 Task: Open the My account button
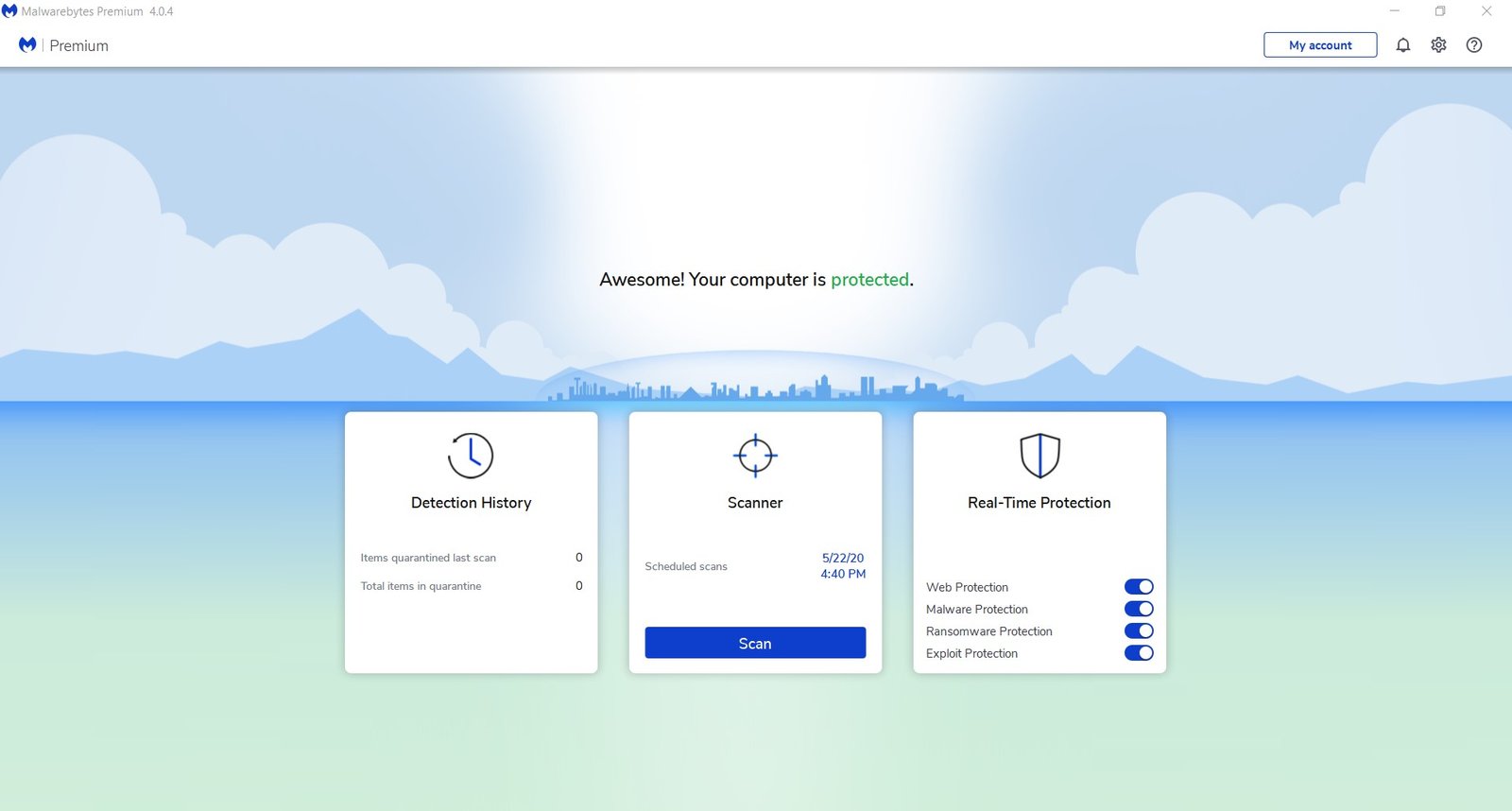(1319, 45)
